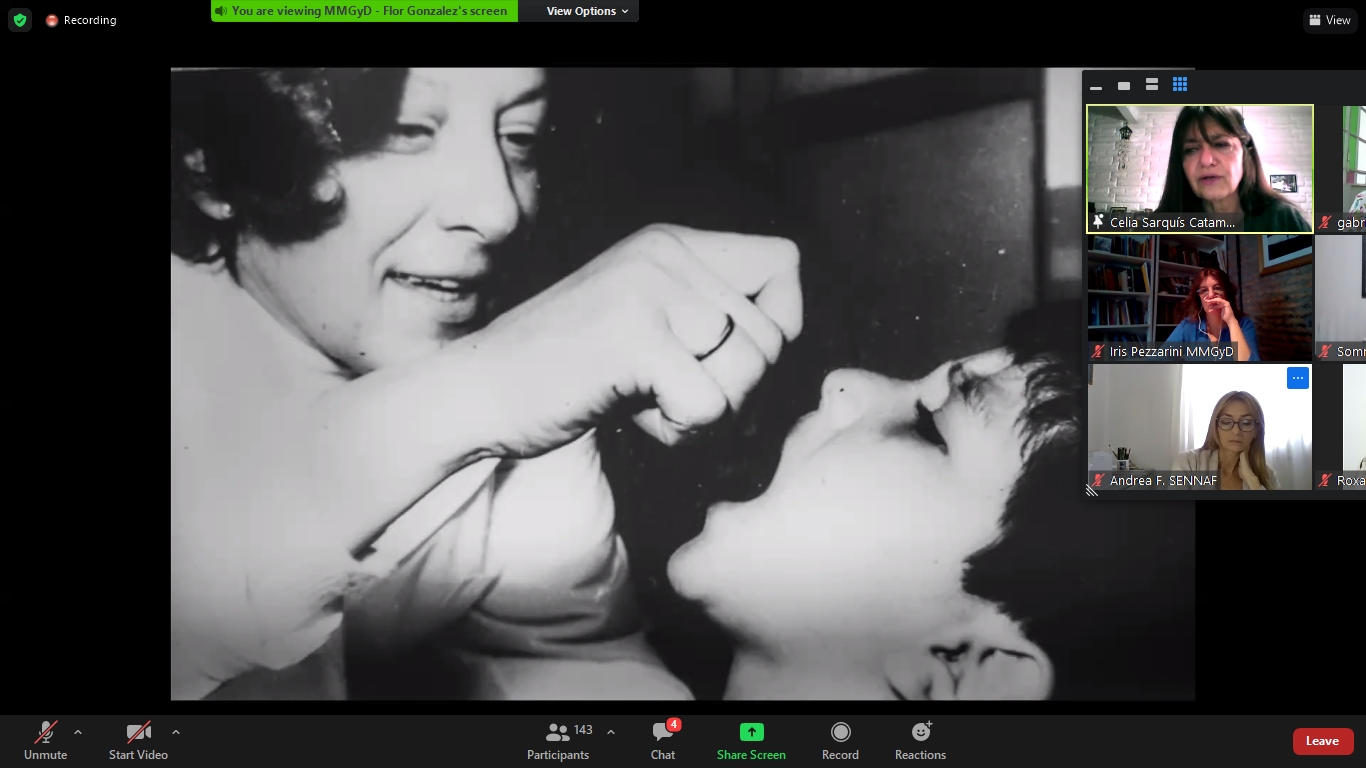Open the View layout menu

1330,20
